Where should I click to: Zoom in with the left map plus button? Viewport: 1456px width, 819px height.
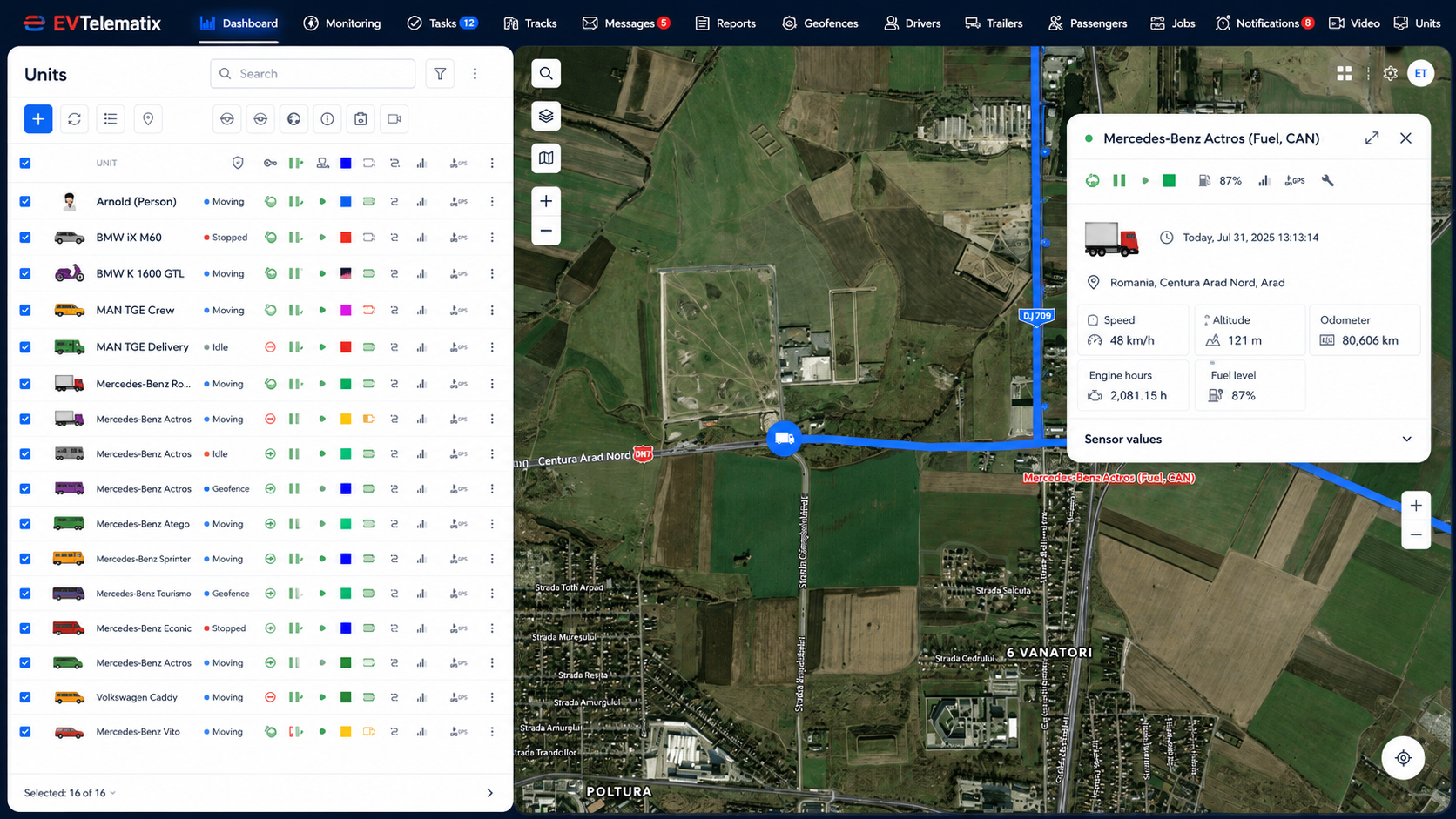coord(546,201)
